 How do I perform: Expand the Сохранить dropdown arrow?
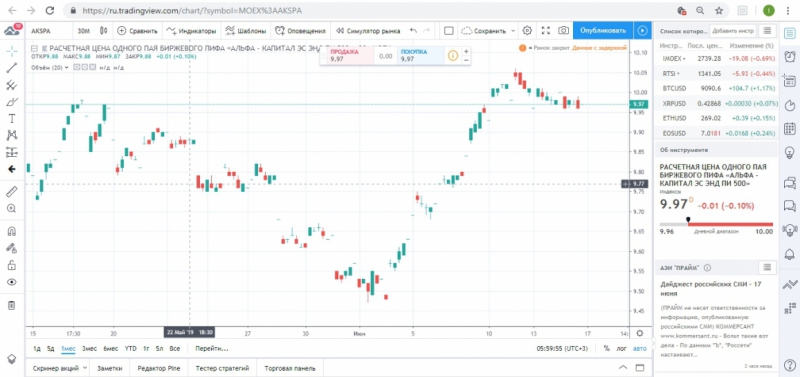tap(513, 31)
